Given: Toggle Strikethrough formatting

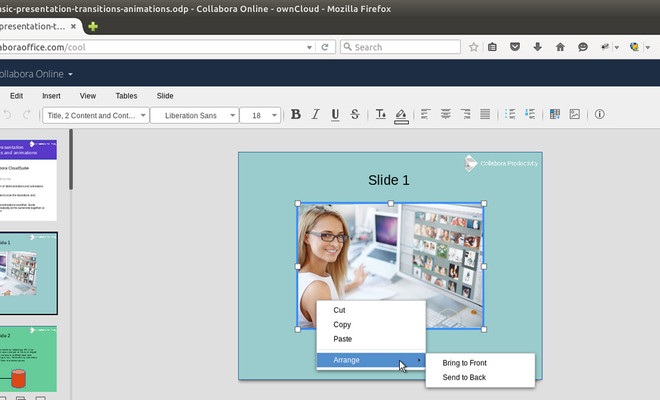Looking at the screenshot, I should point(355,115).
